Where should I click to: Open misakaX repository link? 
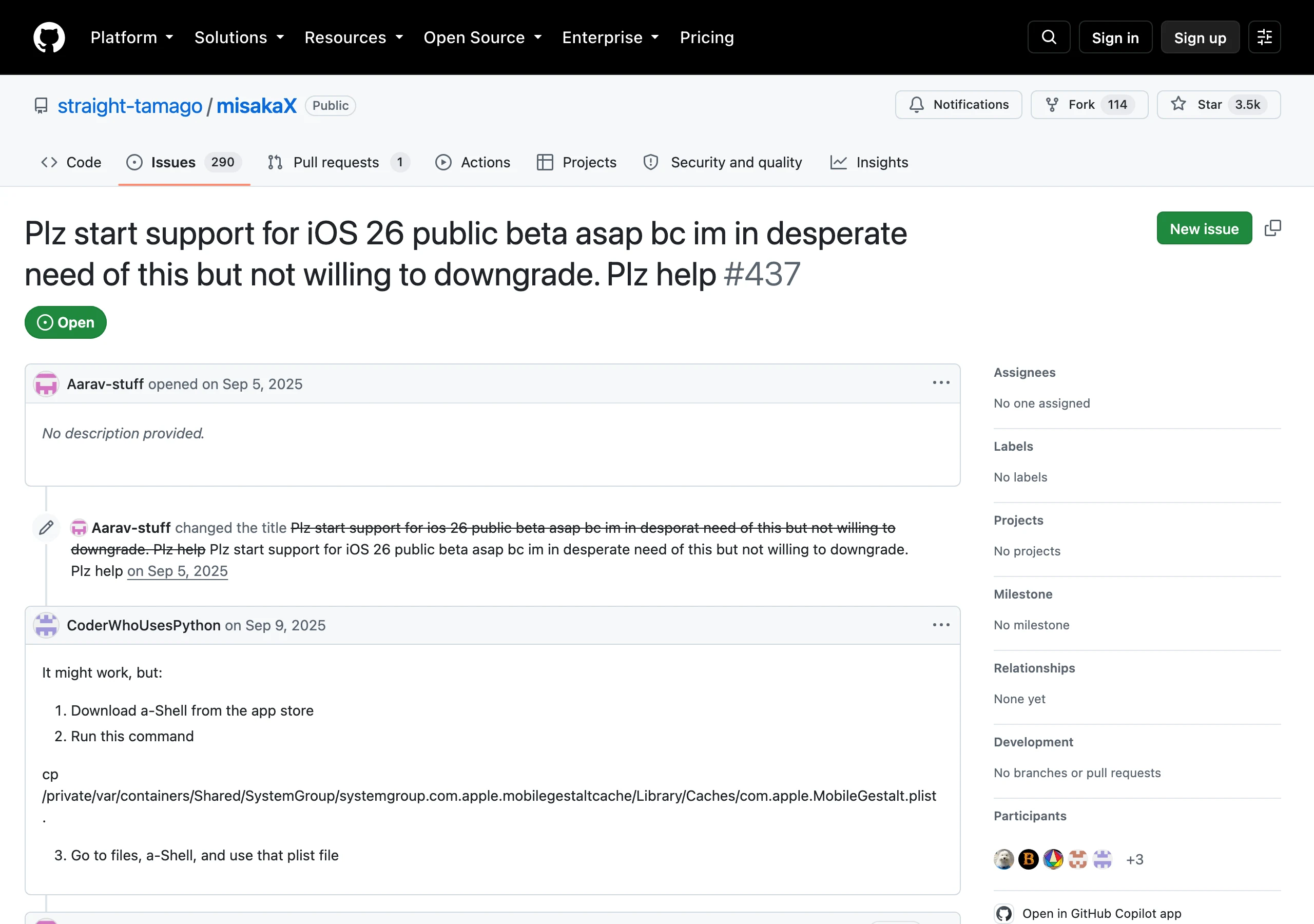tap(257, 106)
